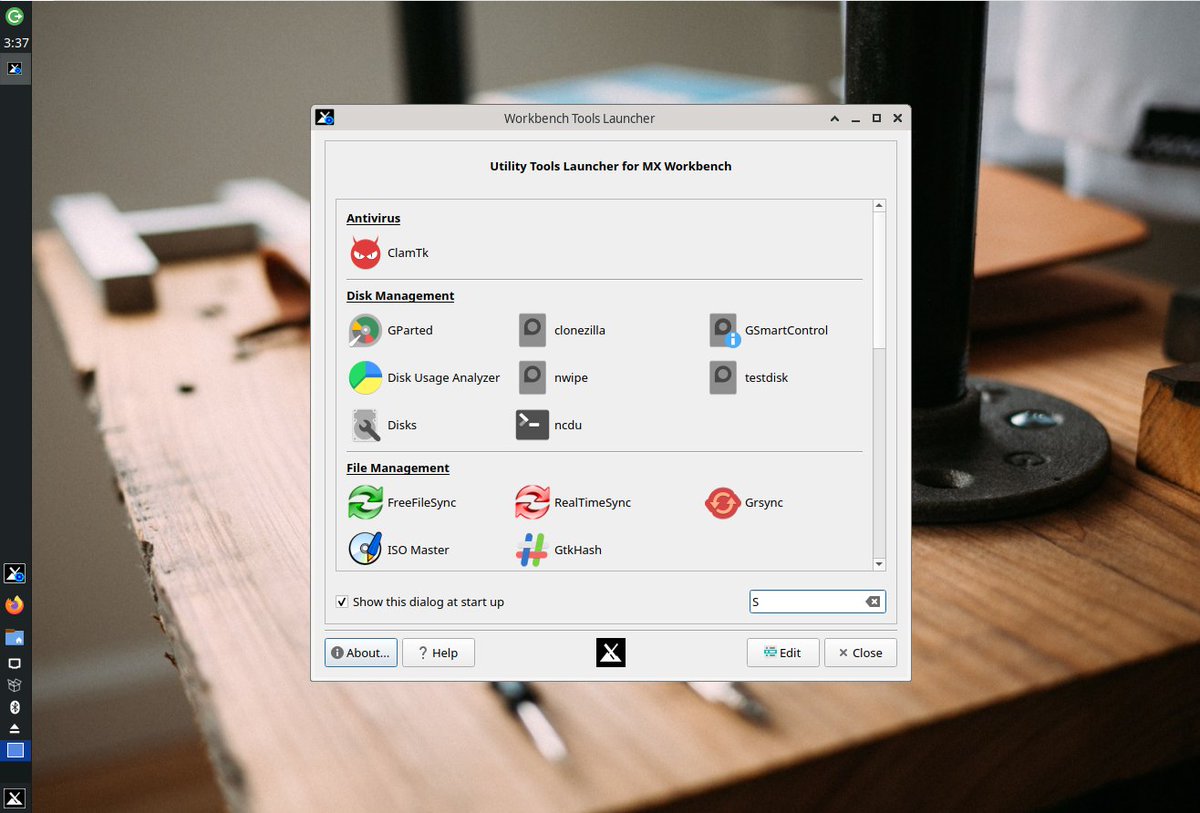Viewport: 1200px width, 813px height.
Task: Click the scroll down arrow of tools list
Action: coord(879,564)
